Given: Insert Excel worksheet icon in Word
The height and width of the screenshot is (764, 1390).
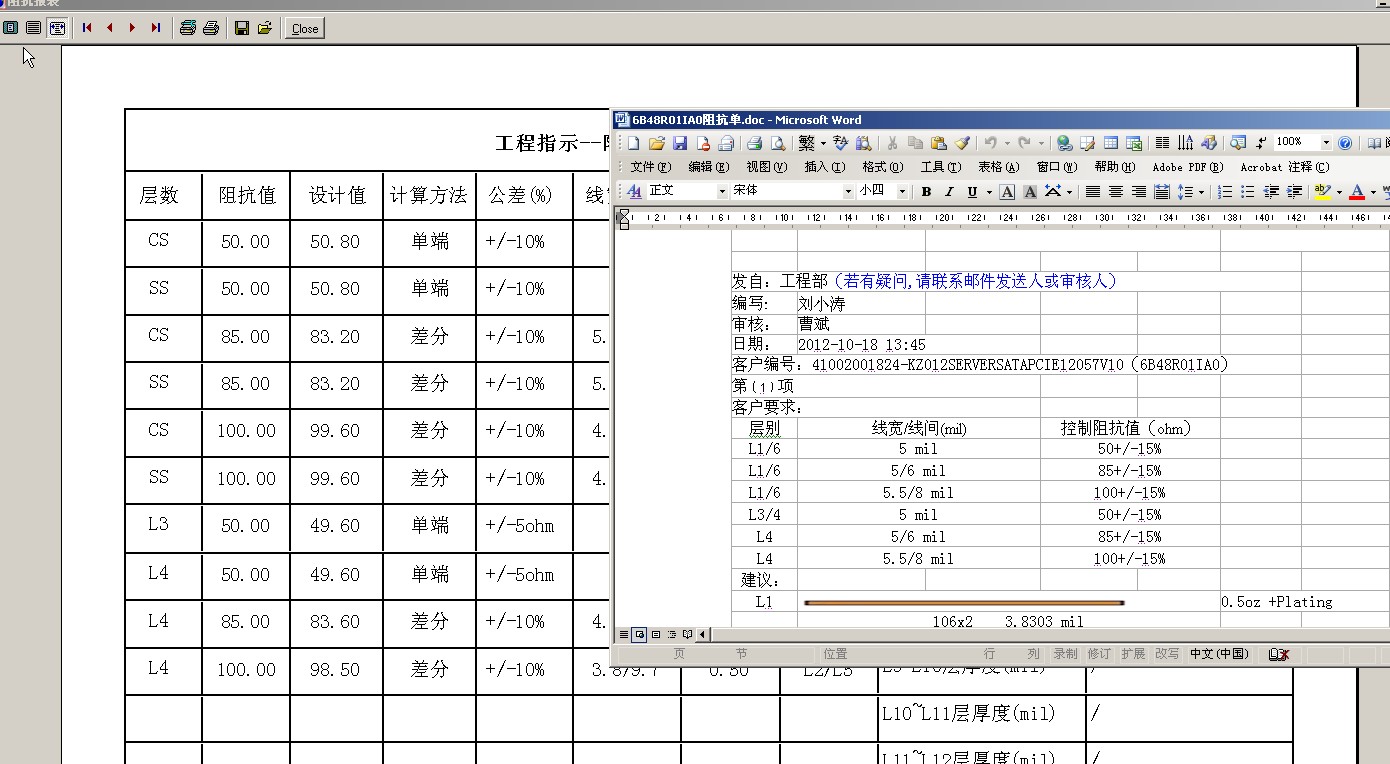Looking at the screenshot, I should click(x=1133, y=143).
